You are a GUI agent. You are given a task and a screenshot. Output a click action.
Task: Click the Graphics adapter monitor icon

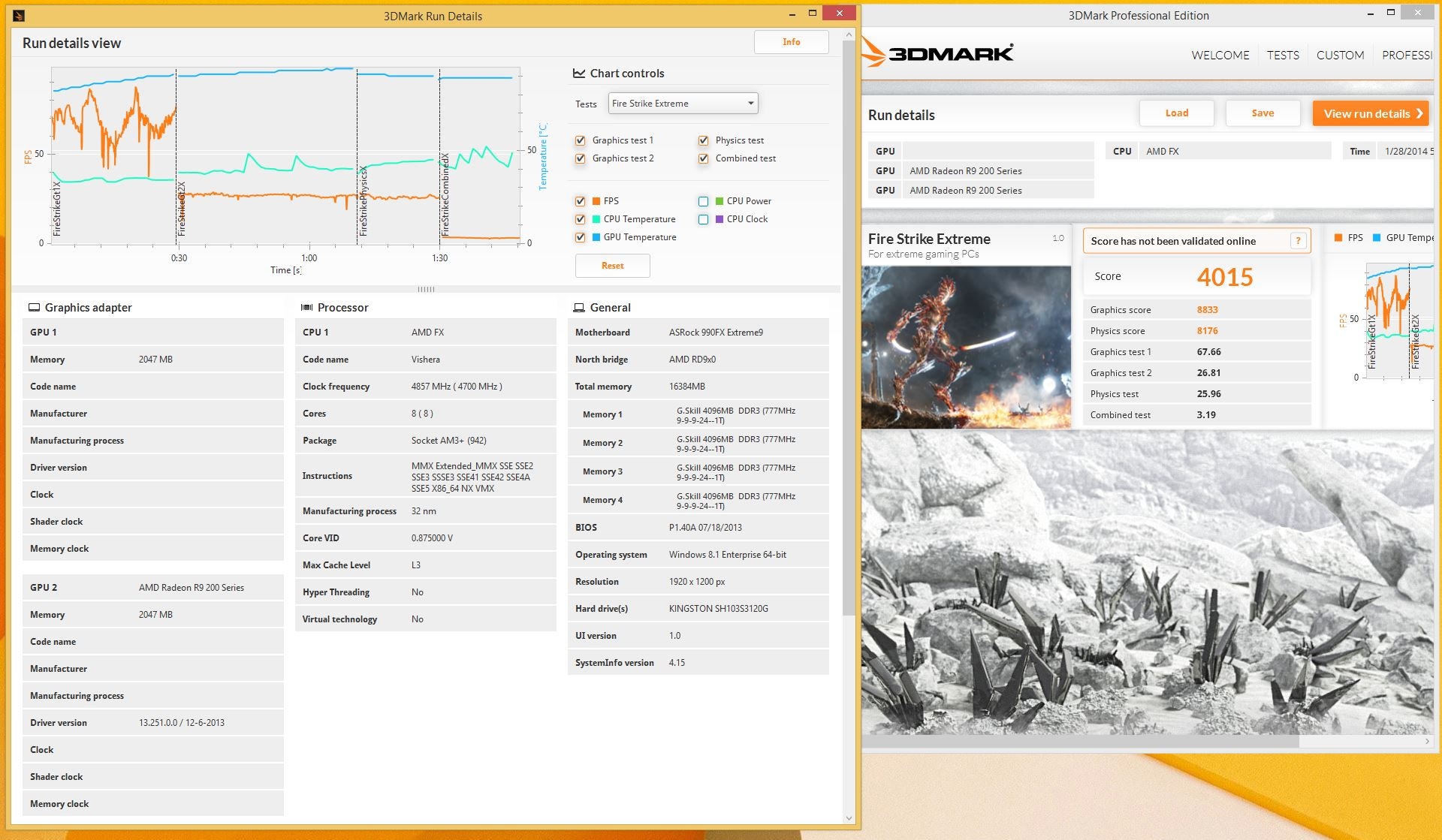(x=34, y=307)
